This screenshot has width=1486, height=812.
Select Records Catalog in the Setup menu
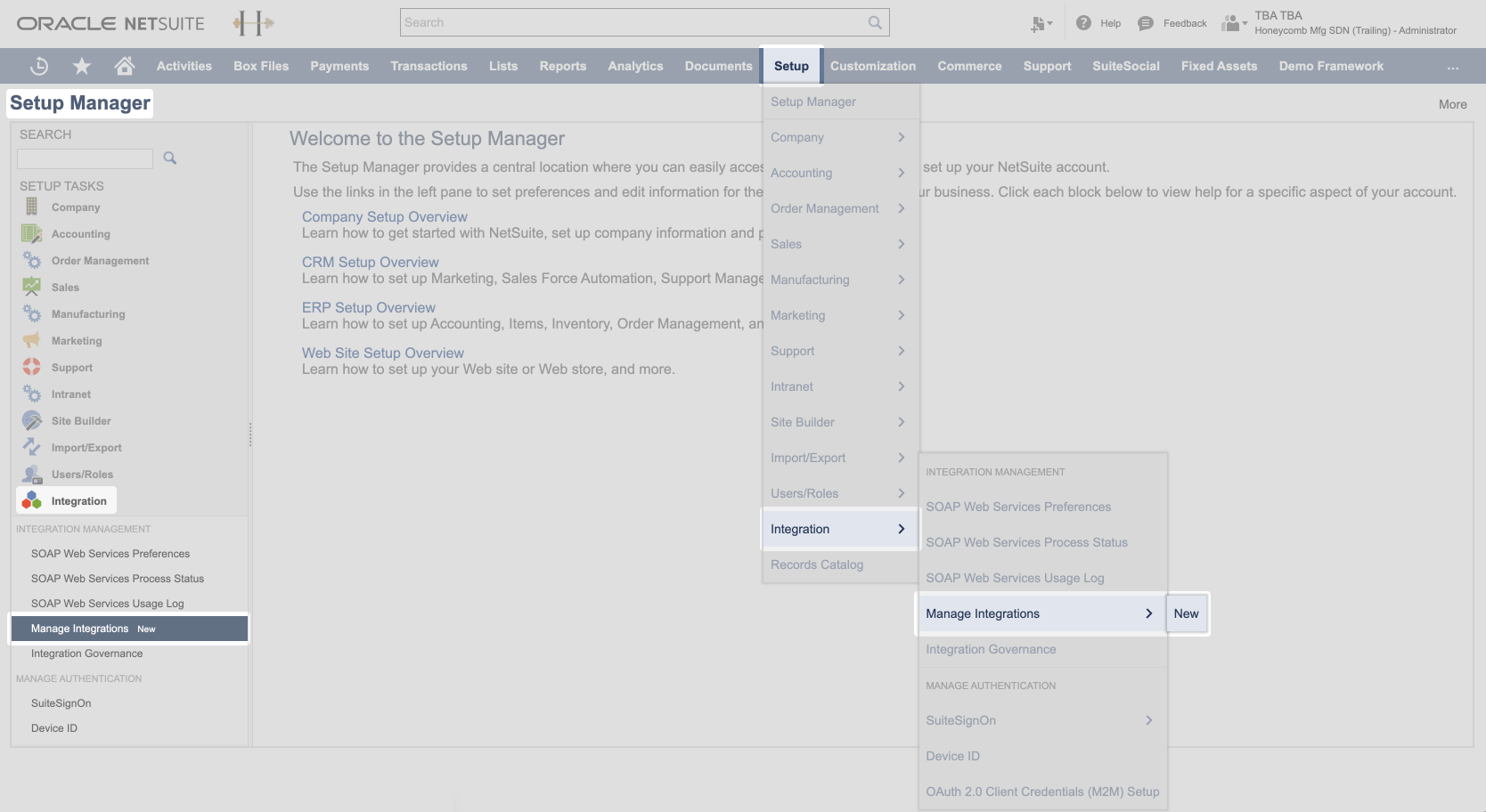tap(816, 564)
